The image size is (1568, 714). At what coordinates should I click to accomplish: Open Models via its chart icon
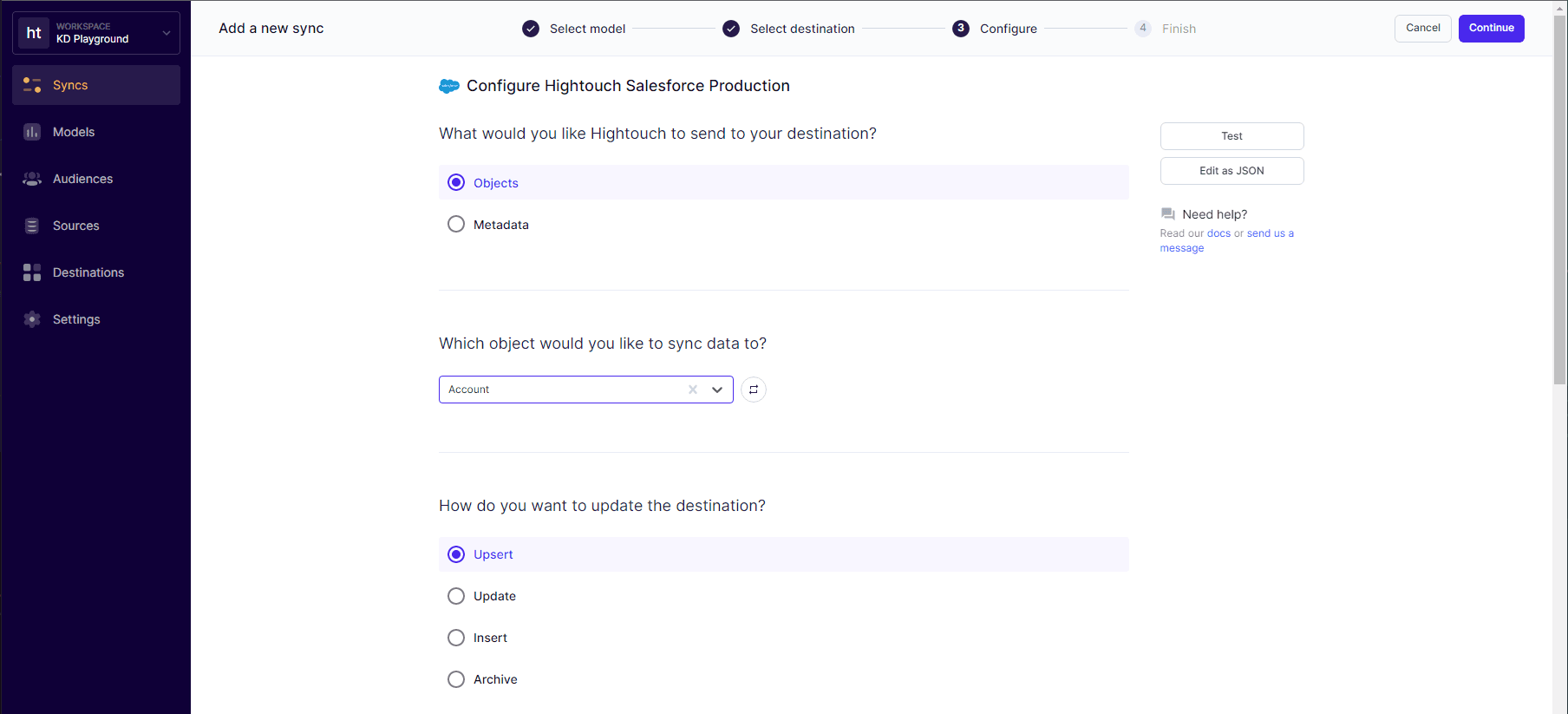pyautogui.click(x=32, y=132)
